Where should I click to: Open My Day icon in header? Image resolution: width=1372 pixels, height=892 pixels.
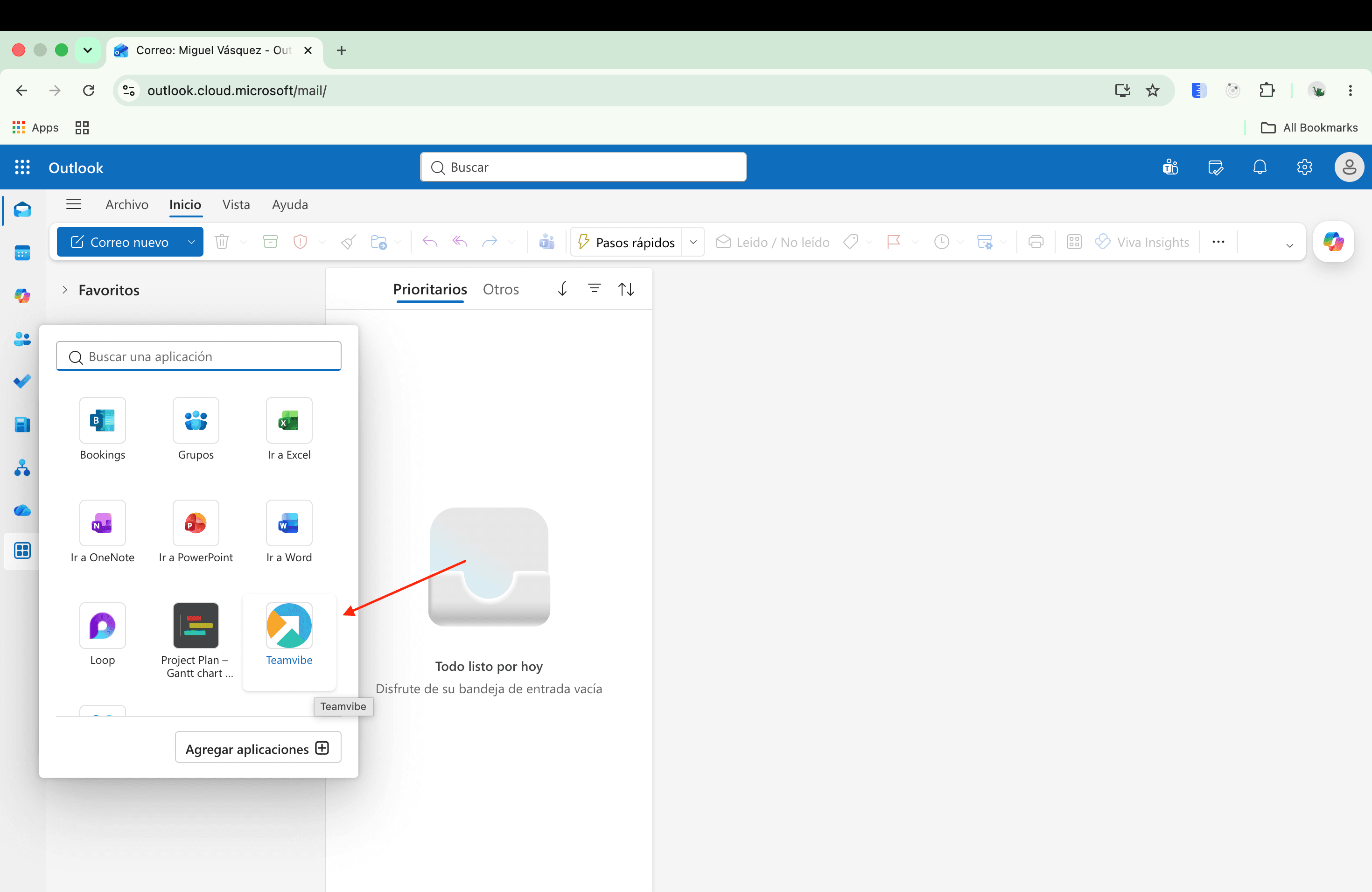point(1215,167)
